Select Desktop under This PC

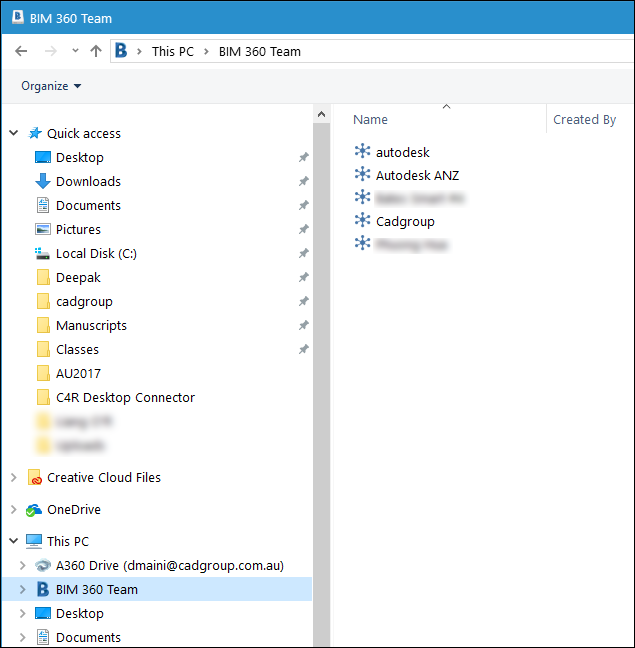point(80,613)
